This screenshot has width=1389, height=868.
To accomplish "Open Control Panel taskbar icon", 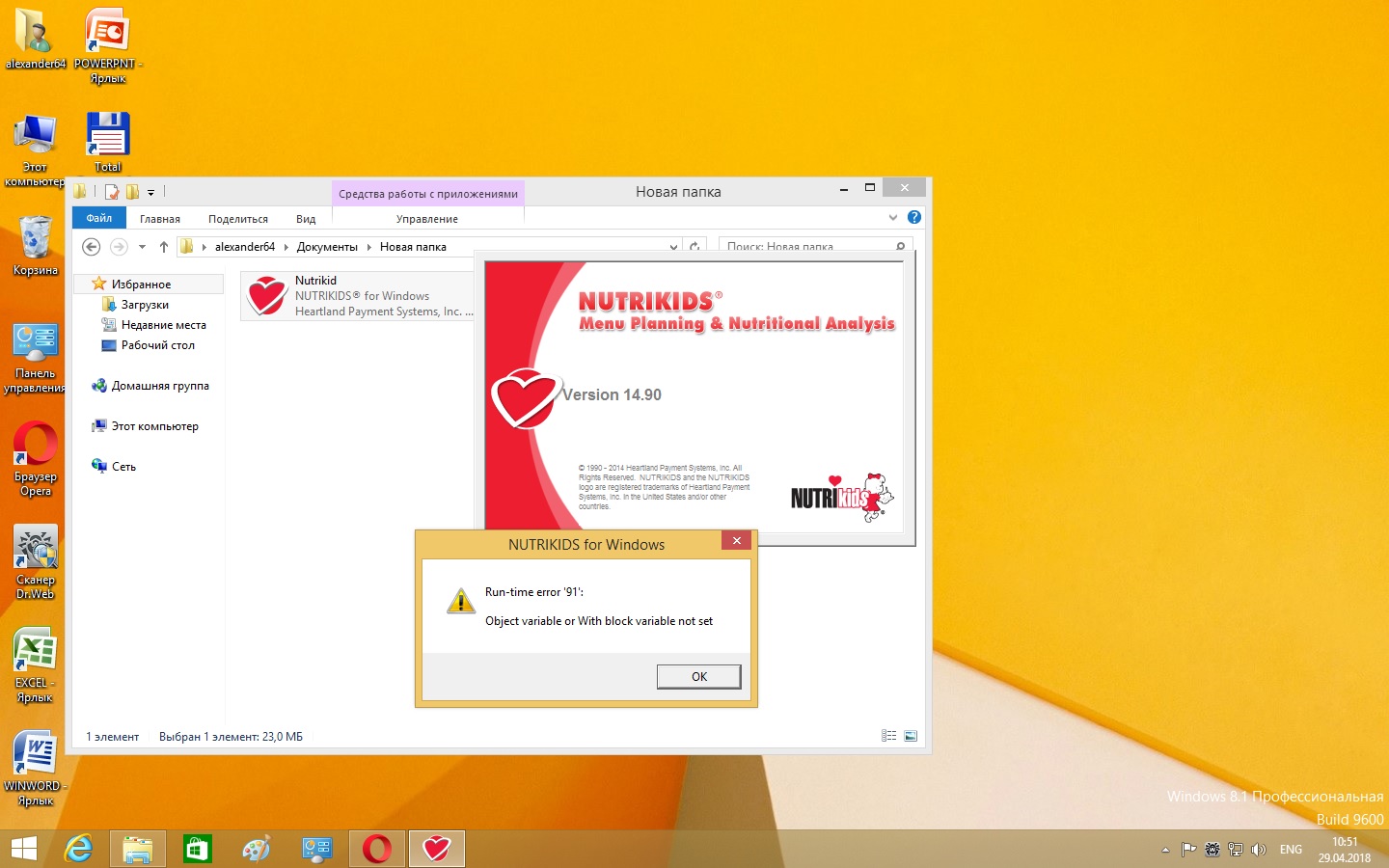I will 317,849.
